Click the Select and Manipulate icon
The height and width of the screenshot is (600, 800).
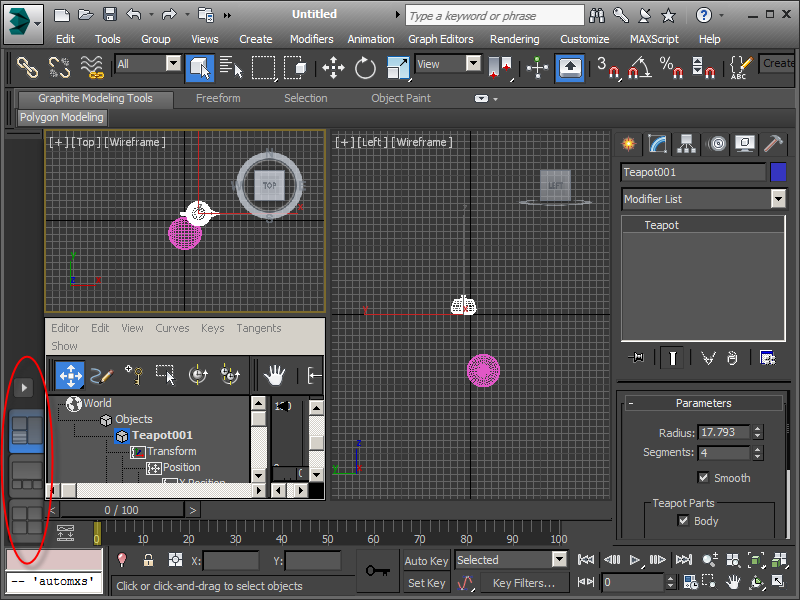[x=537, y=67]
